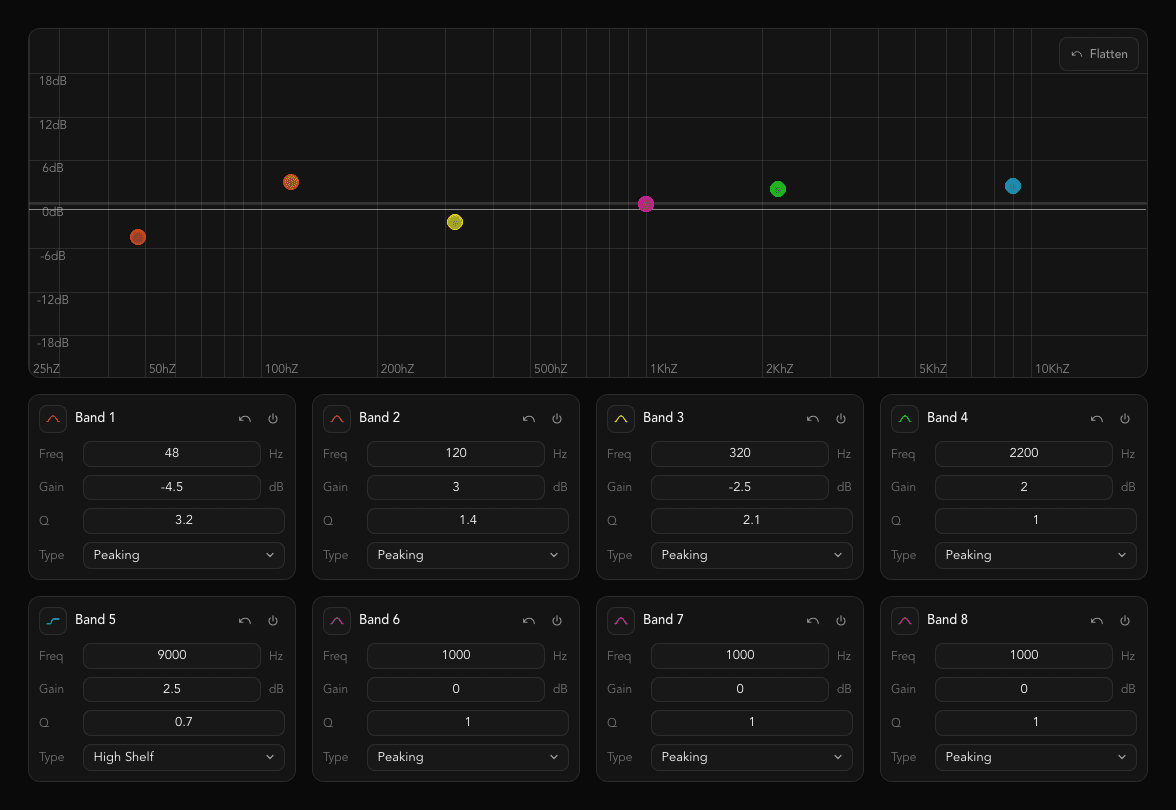
Task: Click Band 1 Gain field showing -4.5
Action: point(172,487)
